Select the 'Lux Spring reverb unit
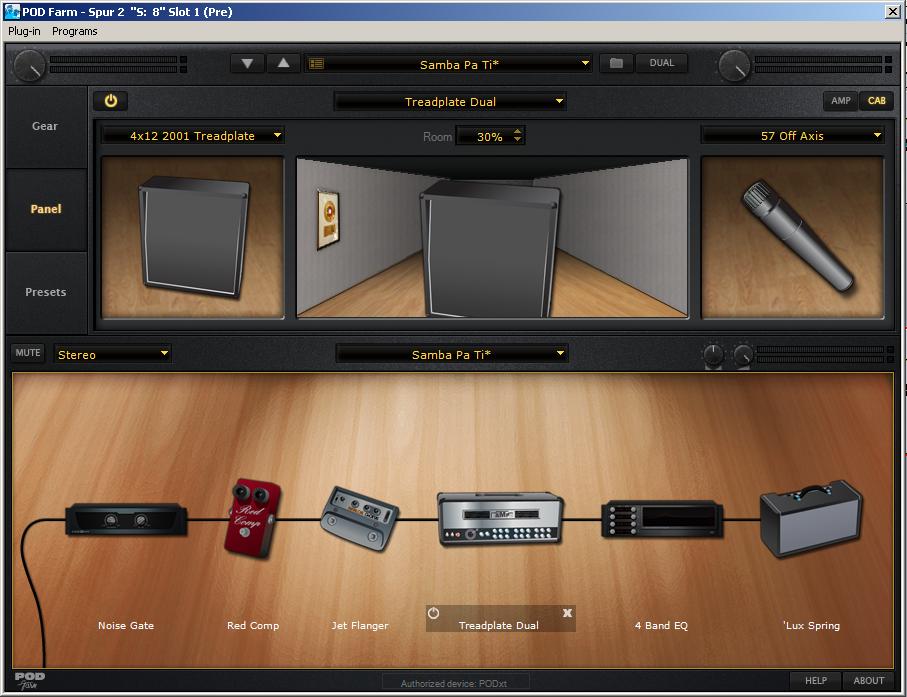Image resolution: width=907 pixels, height=697 pixels. (x=811, y=518)
